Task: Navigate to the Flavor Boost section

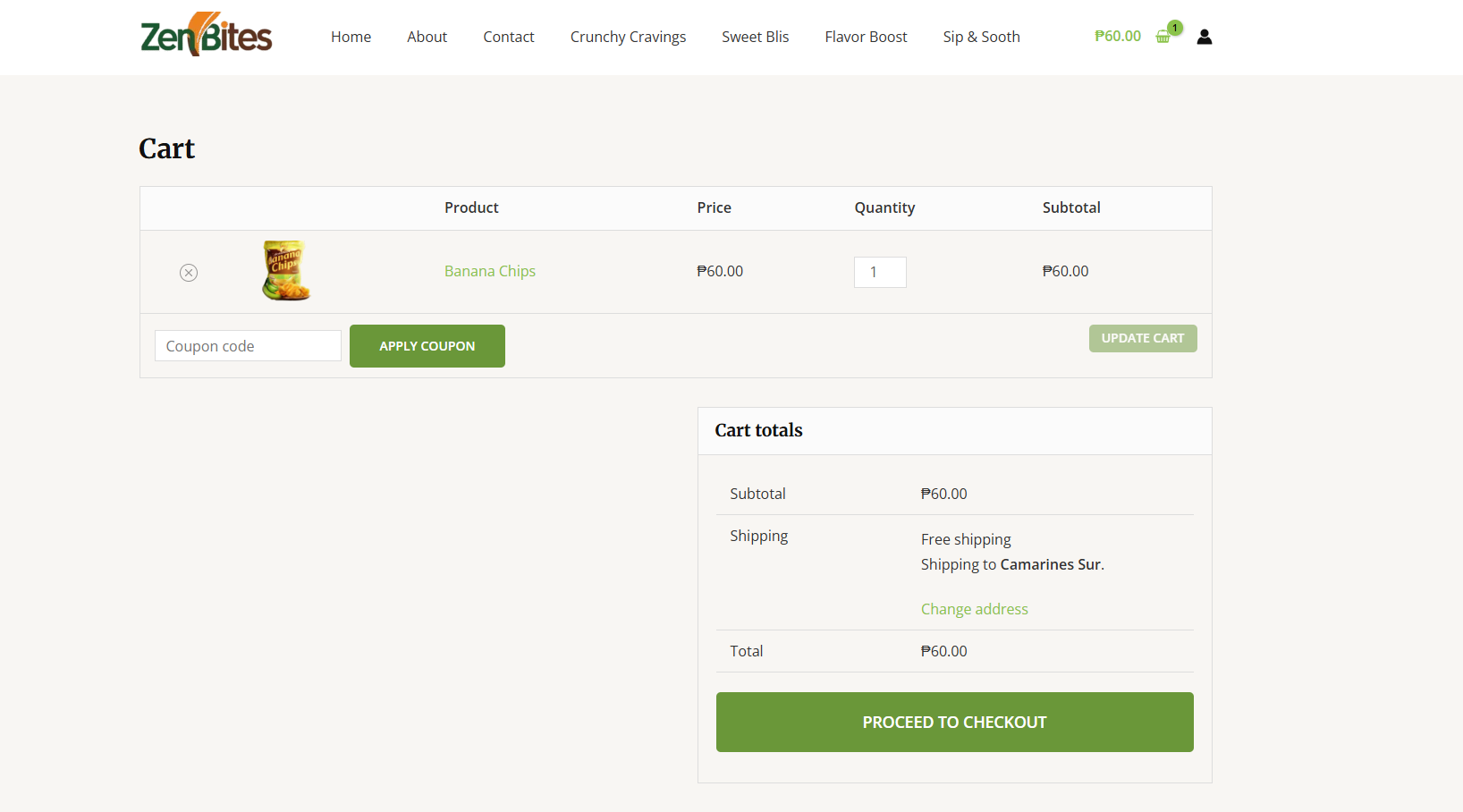Action: click(x=866, y=37)
